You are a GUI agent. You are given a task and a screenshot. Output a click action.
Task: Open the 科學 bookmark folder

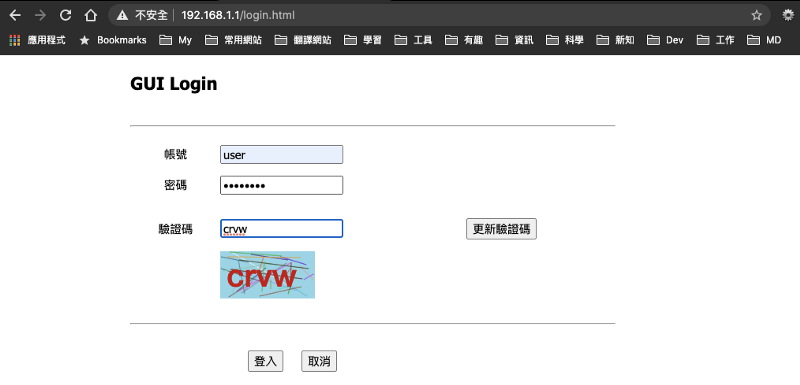[565, 40]
